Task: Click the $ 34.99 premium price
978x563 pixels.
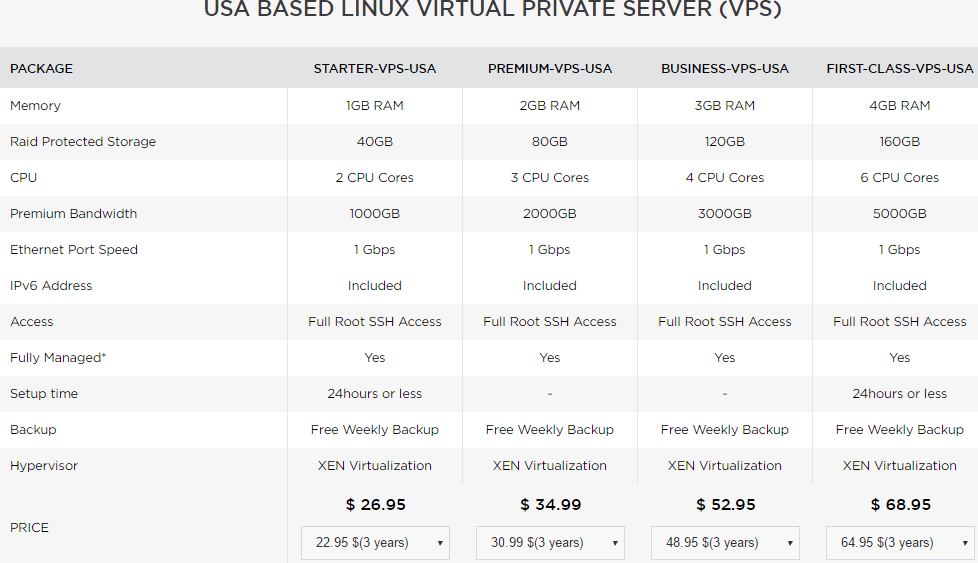Action: click(550, 505)
